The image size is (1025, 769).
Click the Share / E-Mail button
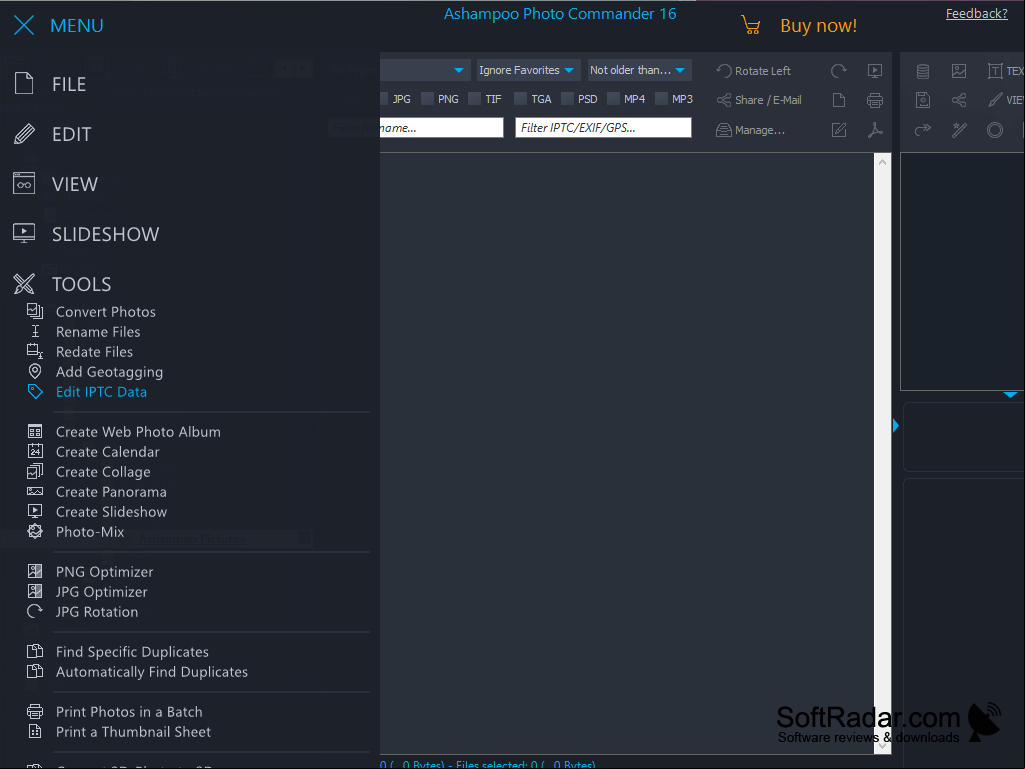pyautogui.click(x=759, y=100)
